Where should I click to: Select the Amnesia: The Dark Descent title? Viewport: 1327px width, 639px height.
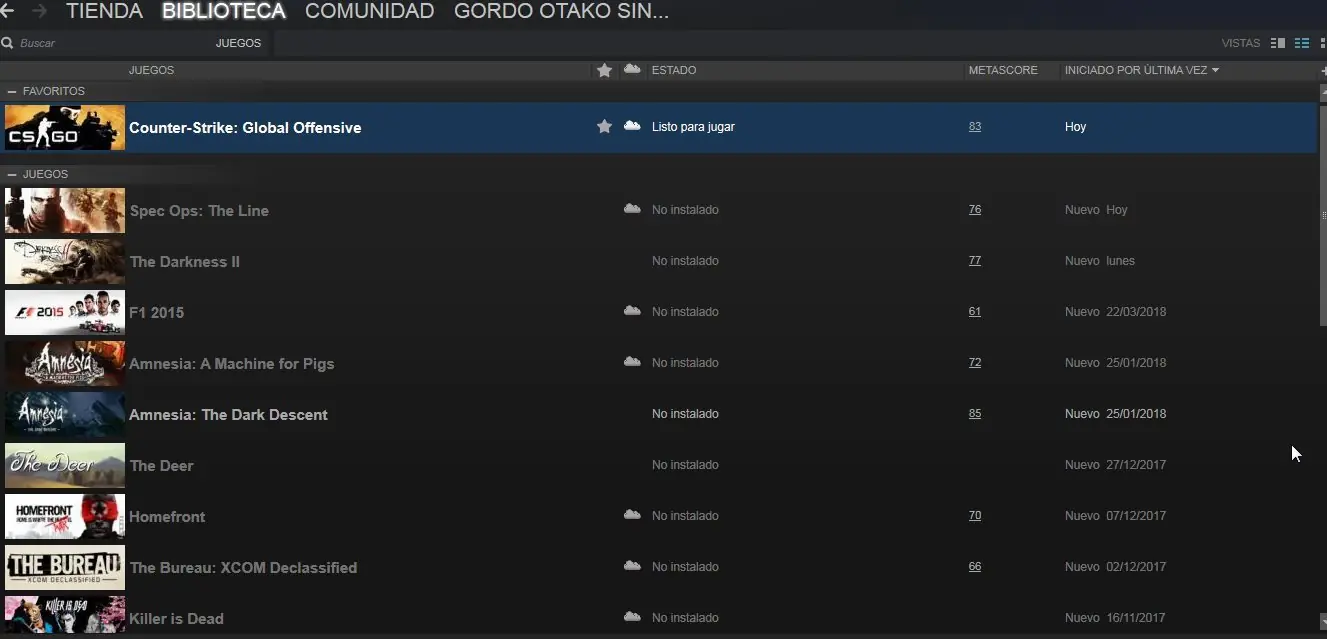point(229,415)
